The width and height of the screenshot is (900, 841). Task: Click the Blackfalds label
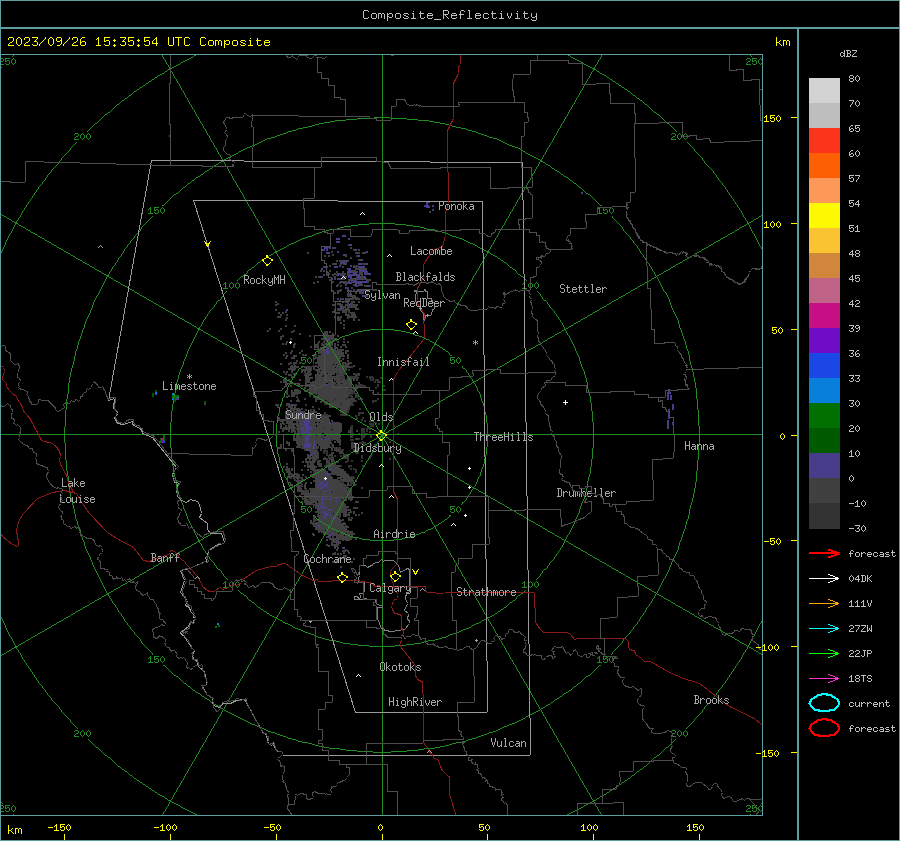(x=425, y=277)
